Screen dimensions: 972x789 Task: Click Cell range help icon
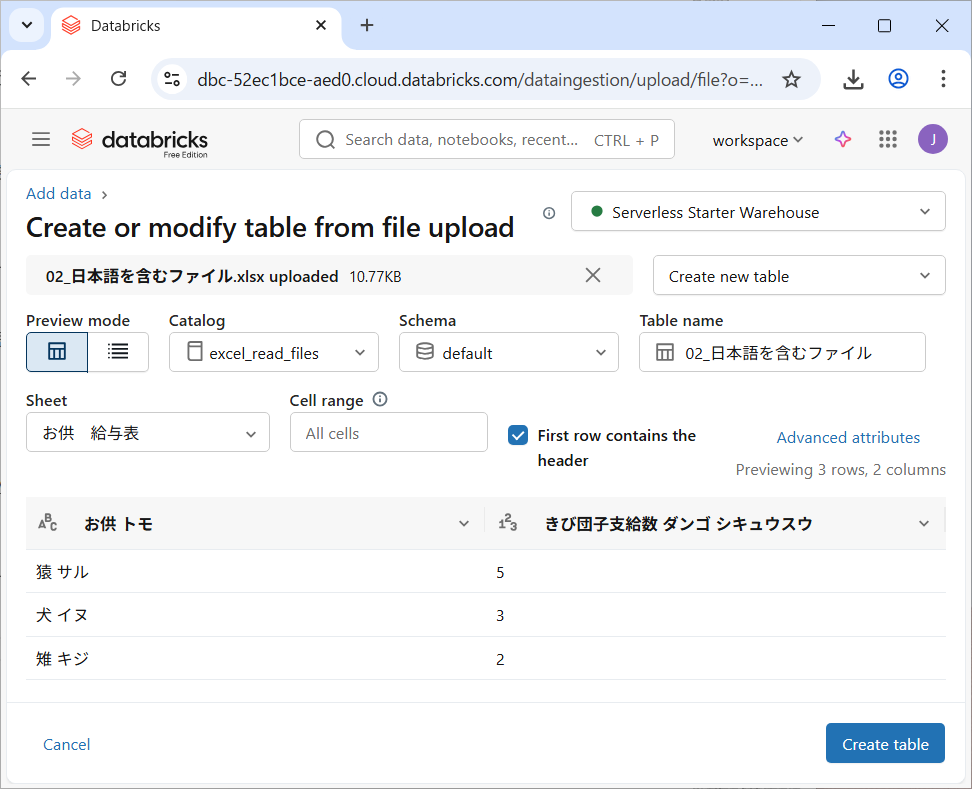[x=380, y=400]
